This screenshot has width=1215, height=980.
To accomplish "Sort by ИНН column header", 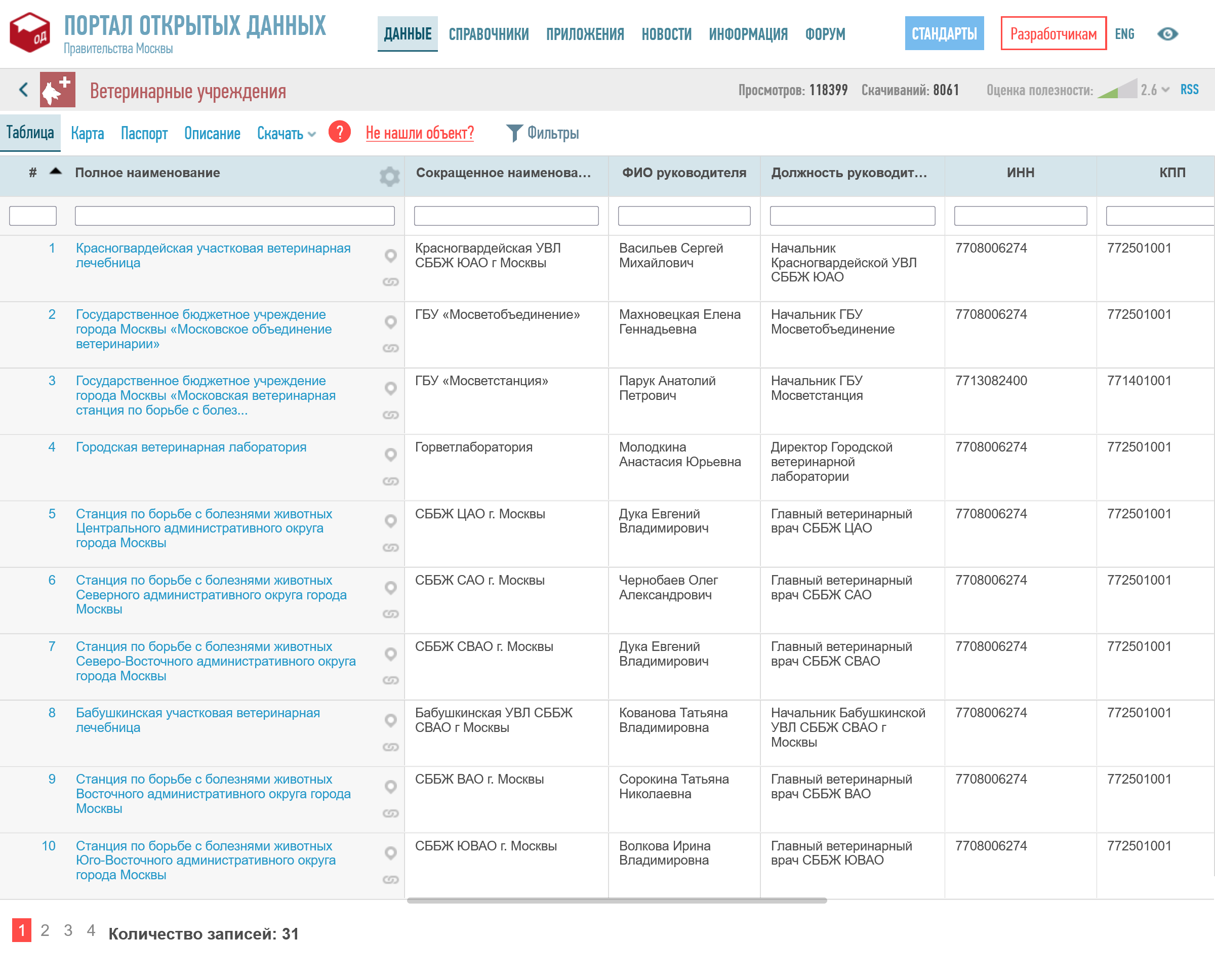I will tap(1020, 173).
